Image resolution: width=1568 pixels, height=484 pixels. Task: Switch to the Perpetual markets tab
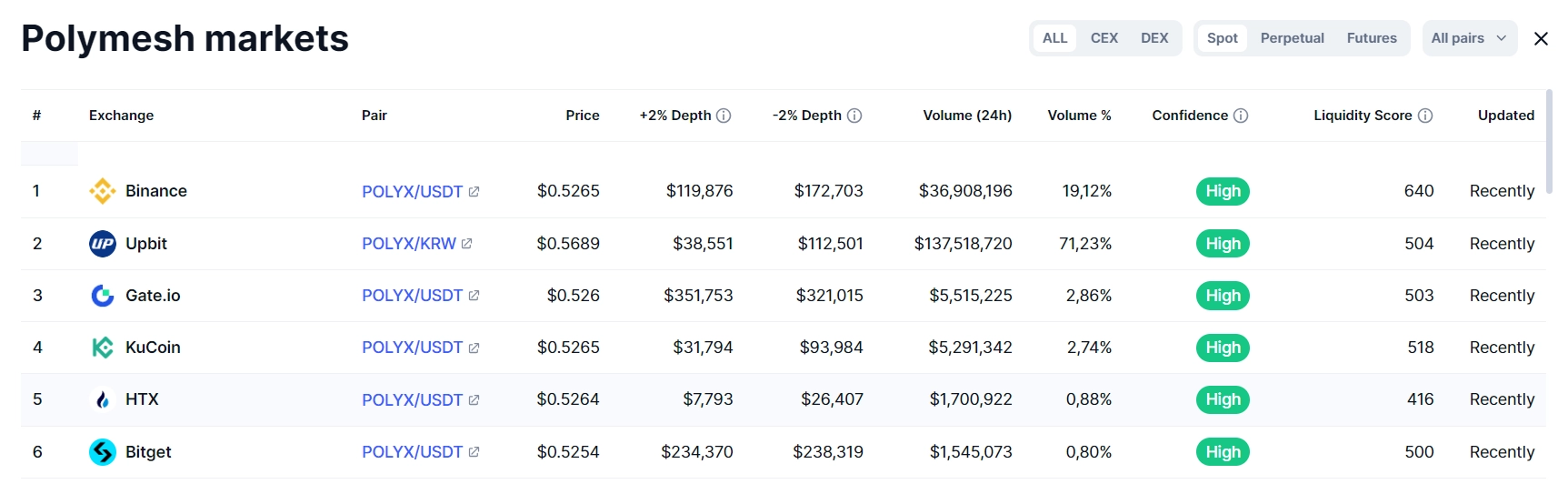[x=1292, y=38]
